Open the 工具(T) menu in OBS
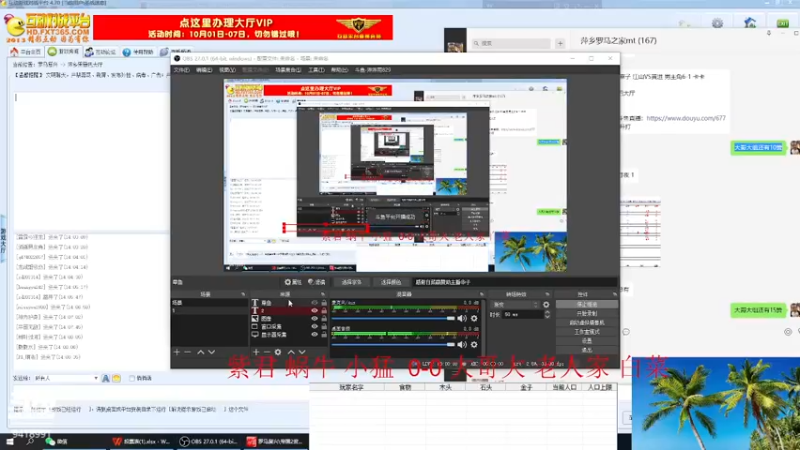 tap(316, 70)
